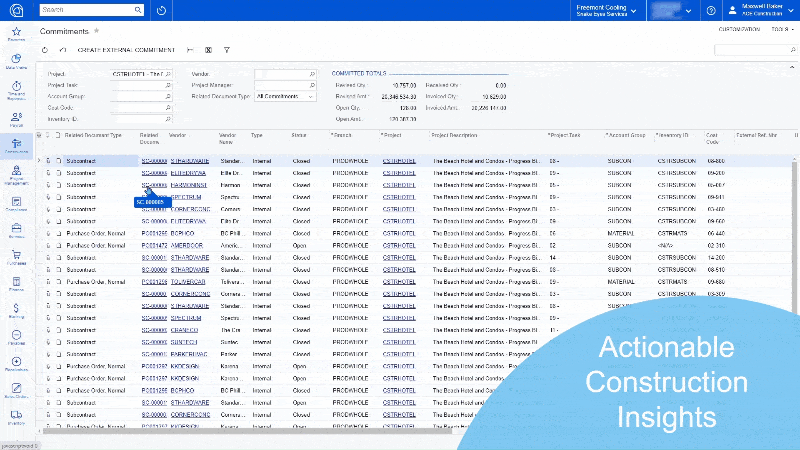Image resolution: width=800 pixels, height=450 pixels.
Task: Click the Undo toolbar icon
Action: (x=63, y=50)
